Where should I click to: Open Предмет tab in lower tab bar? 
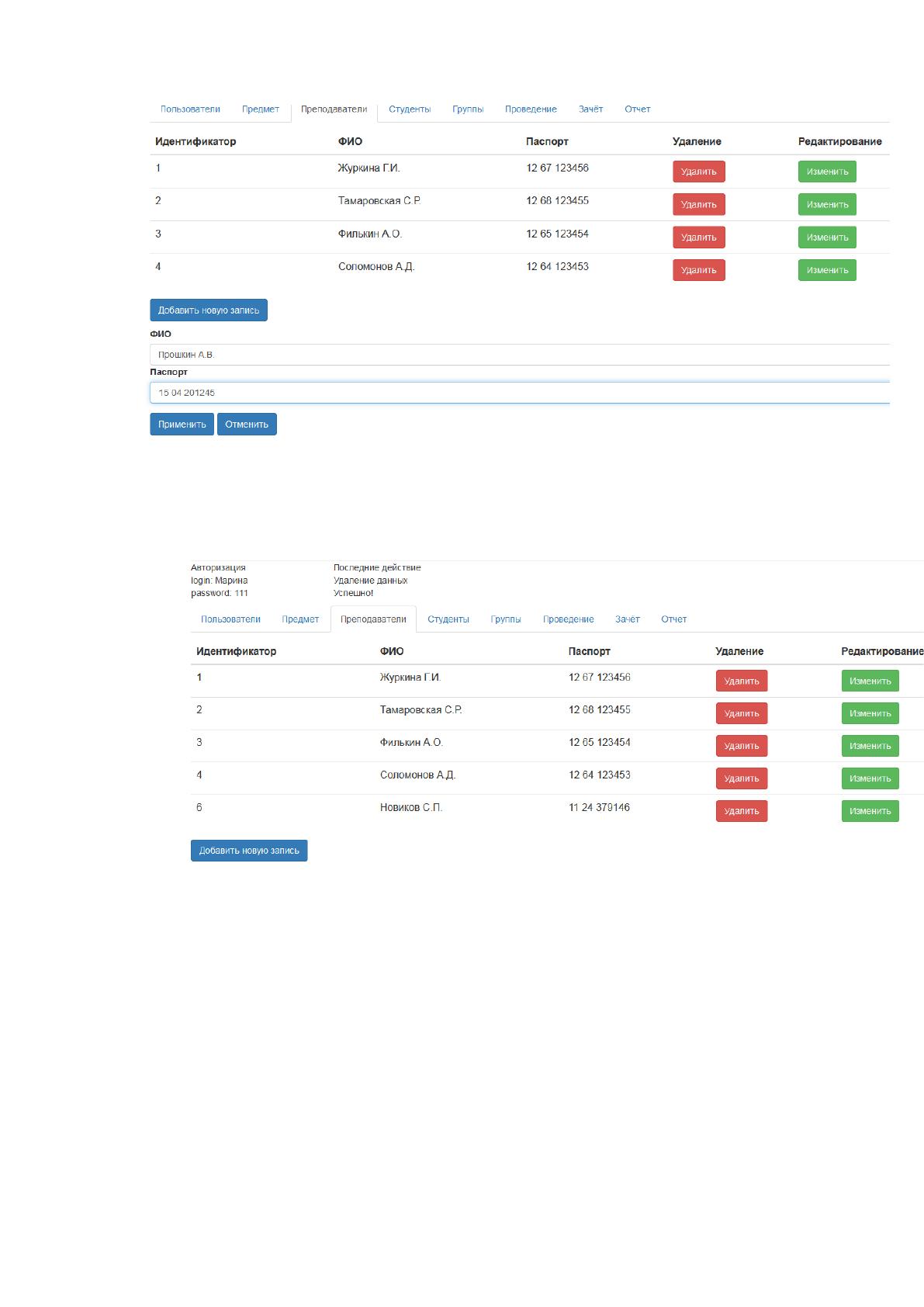tap(300, 619)
